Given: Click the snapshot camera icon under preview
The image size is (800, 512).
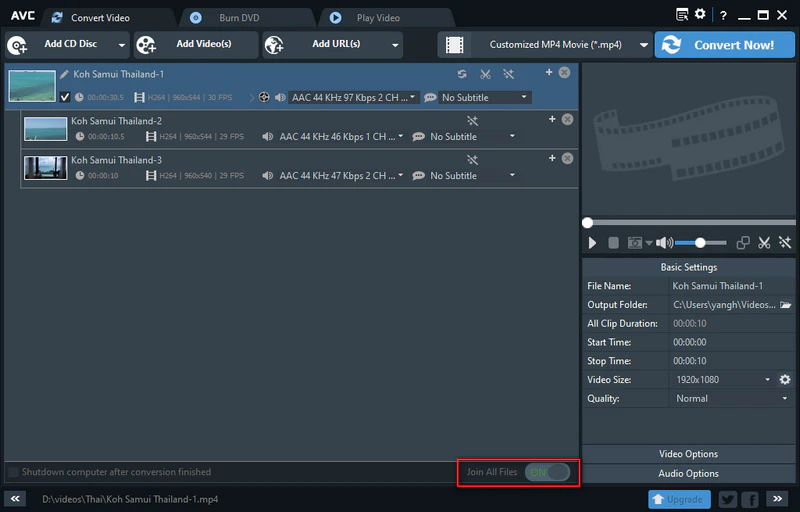Looking at the screenshot, I should click(x=634, y=243).
